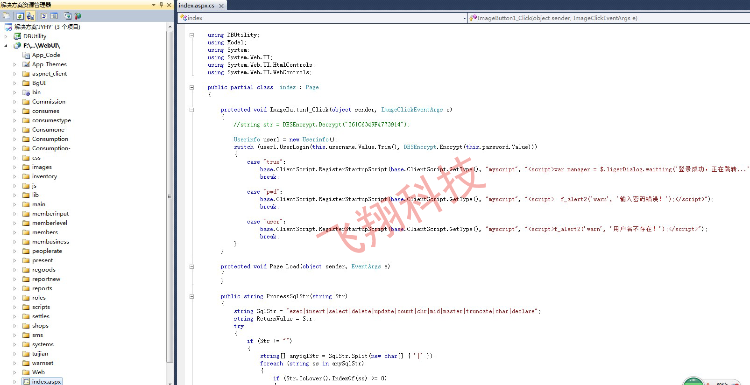Viewport: 750px width, 385px height.
Task: Click the css folder icon
Action: click(x=26, y=157)
